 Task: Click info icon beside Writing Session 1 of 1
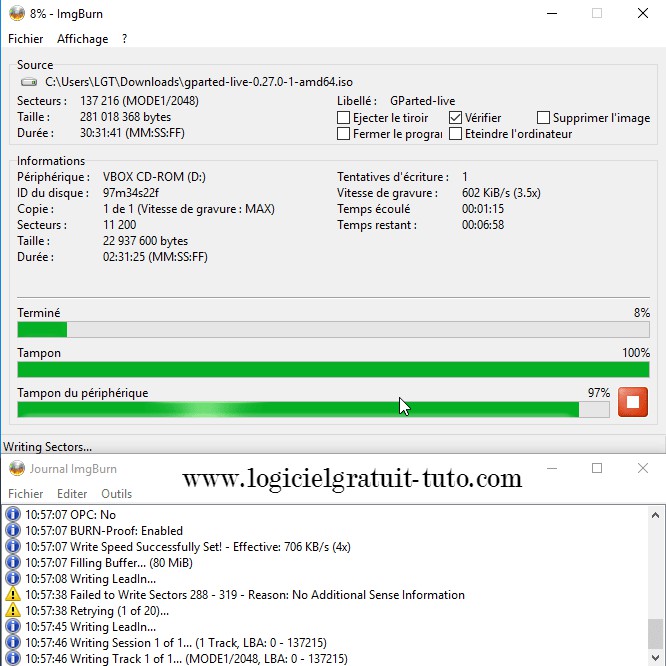tap(13, 642)
